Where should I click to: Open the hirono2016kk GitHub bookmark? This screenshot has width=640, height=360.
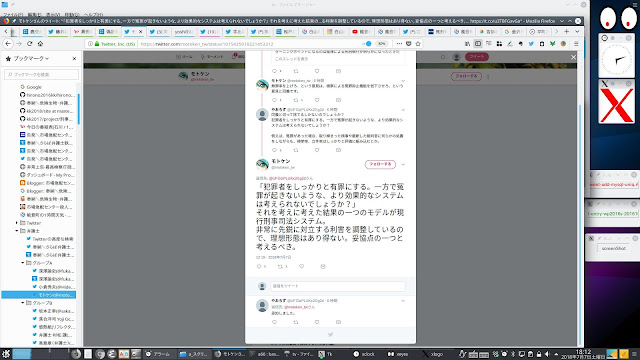(x=47, y=95)
